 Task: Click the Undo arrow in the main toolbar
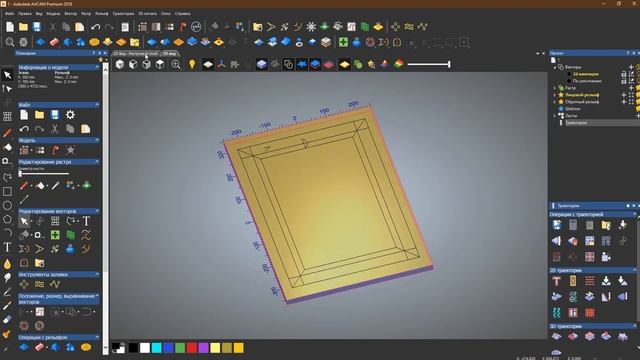click(96, 27)
